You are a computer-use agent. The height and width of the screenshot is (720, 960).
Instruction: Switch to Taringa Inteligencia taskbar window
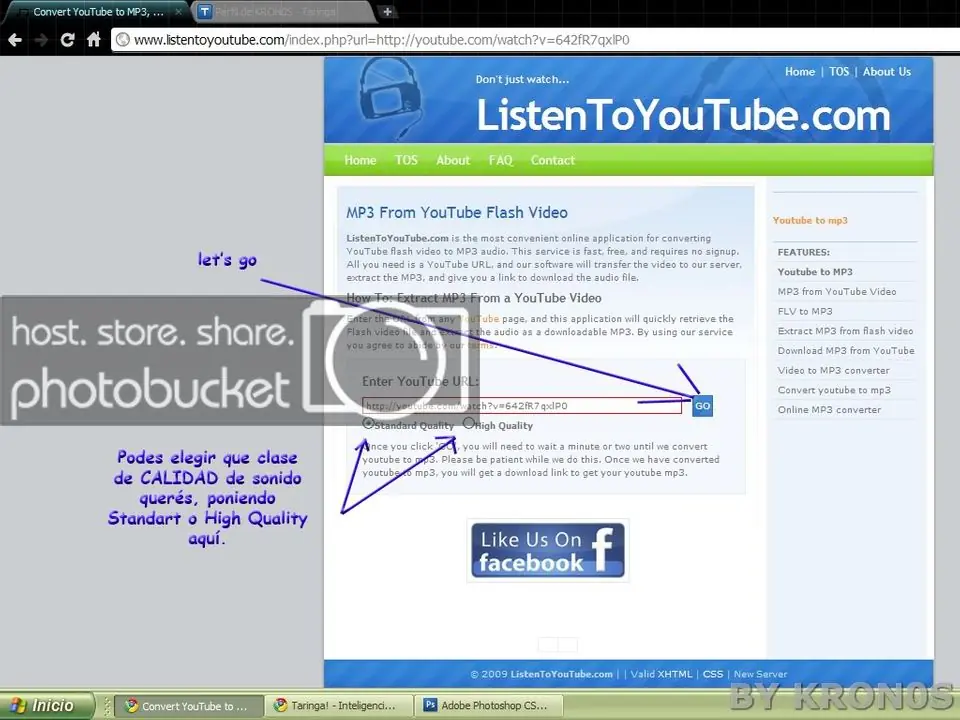(339, 706)
